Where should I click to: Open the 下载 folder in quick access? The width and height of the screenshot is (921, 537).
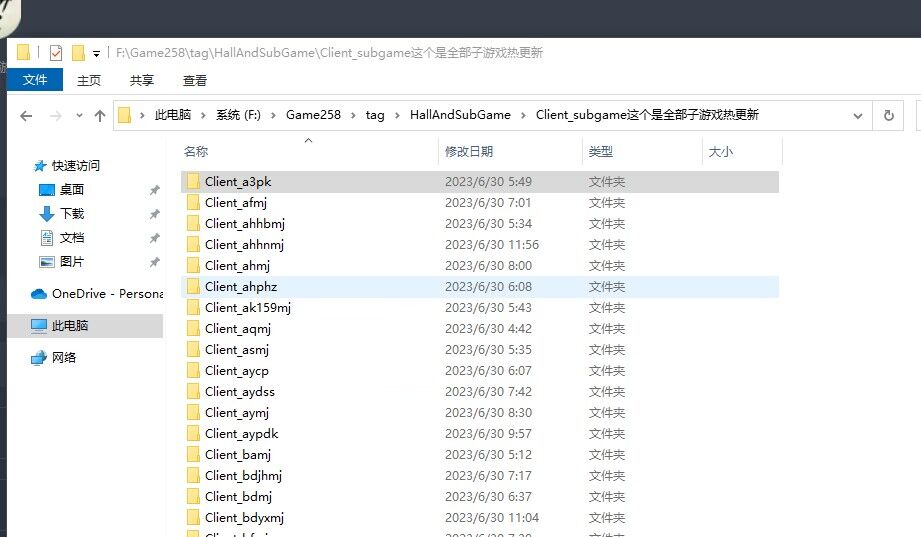click(x=72, y=213)
